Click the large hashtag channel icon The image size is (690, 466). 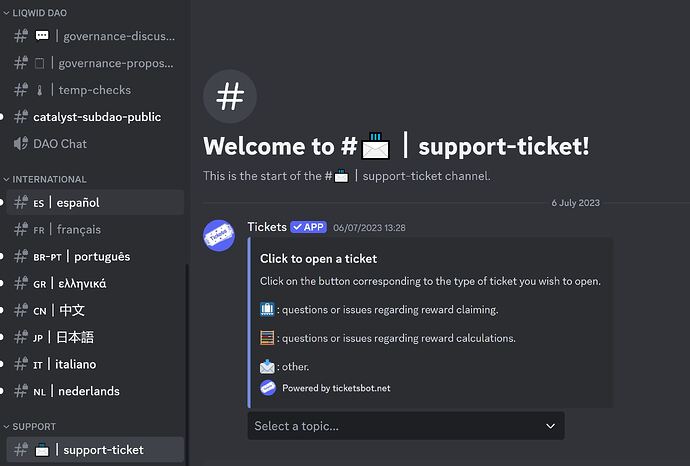pos(230,97)
